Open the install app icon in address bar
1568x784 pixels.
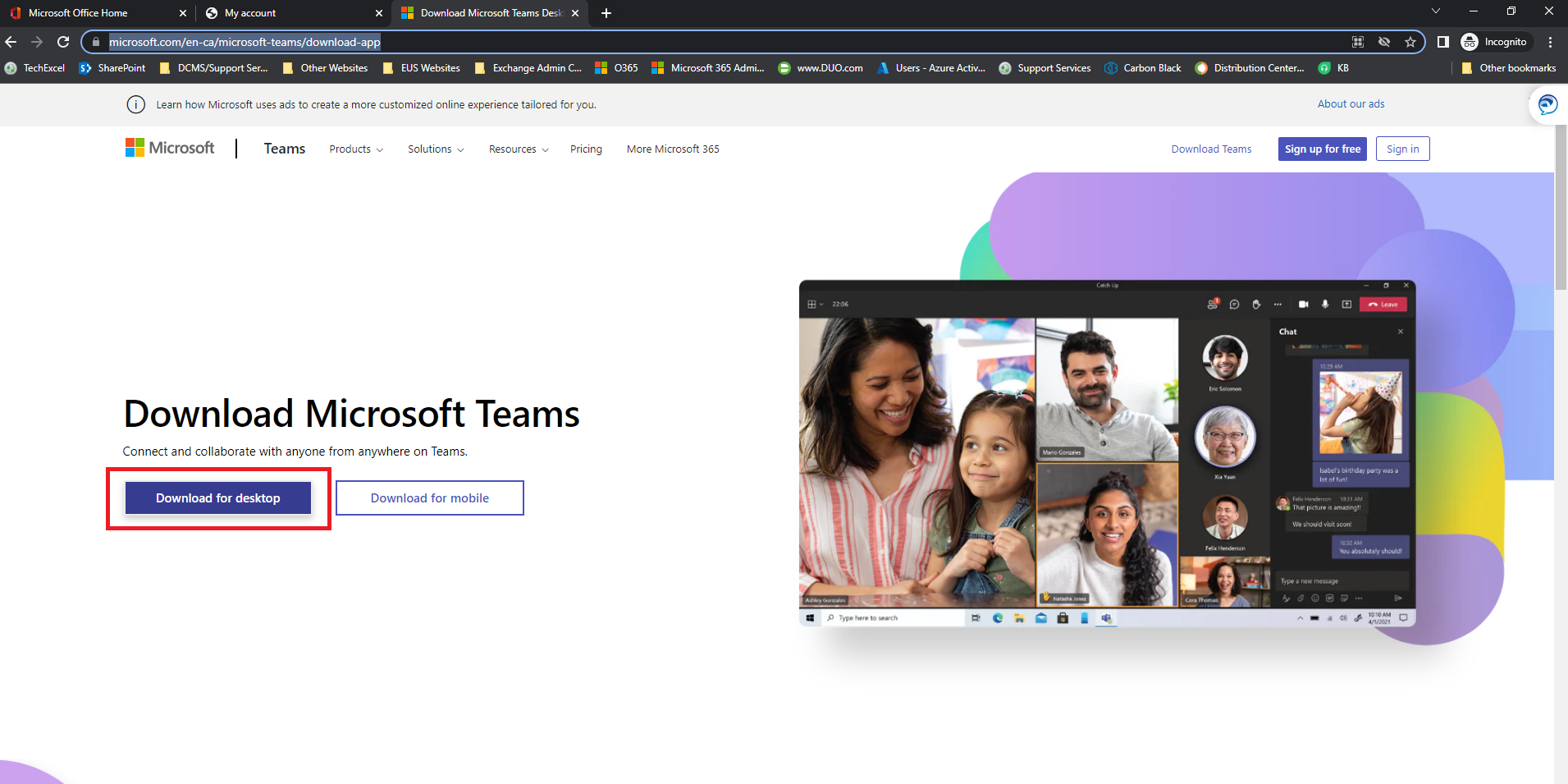click(1358, 42)
